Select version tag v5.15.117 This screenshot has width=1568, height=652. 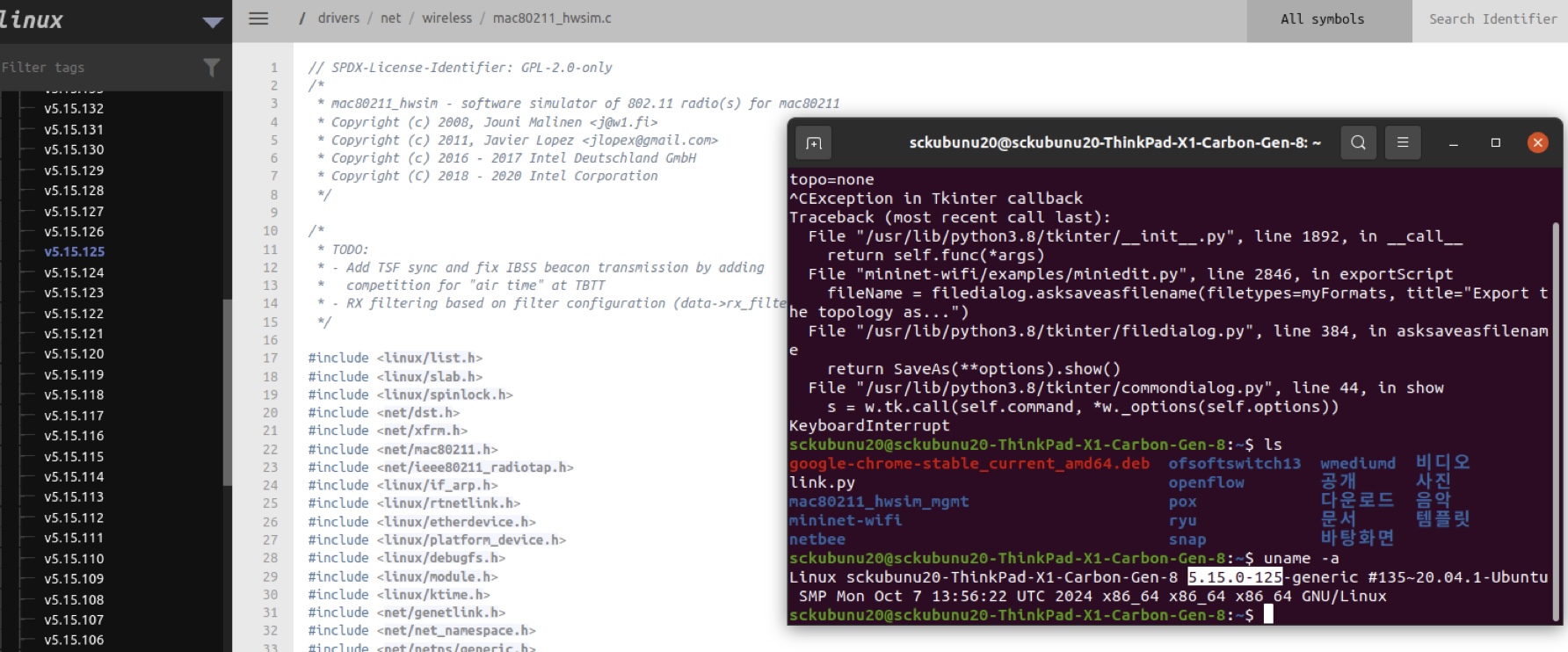point(74,416)
